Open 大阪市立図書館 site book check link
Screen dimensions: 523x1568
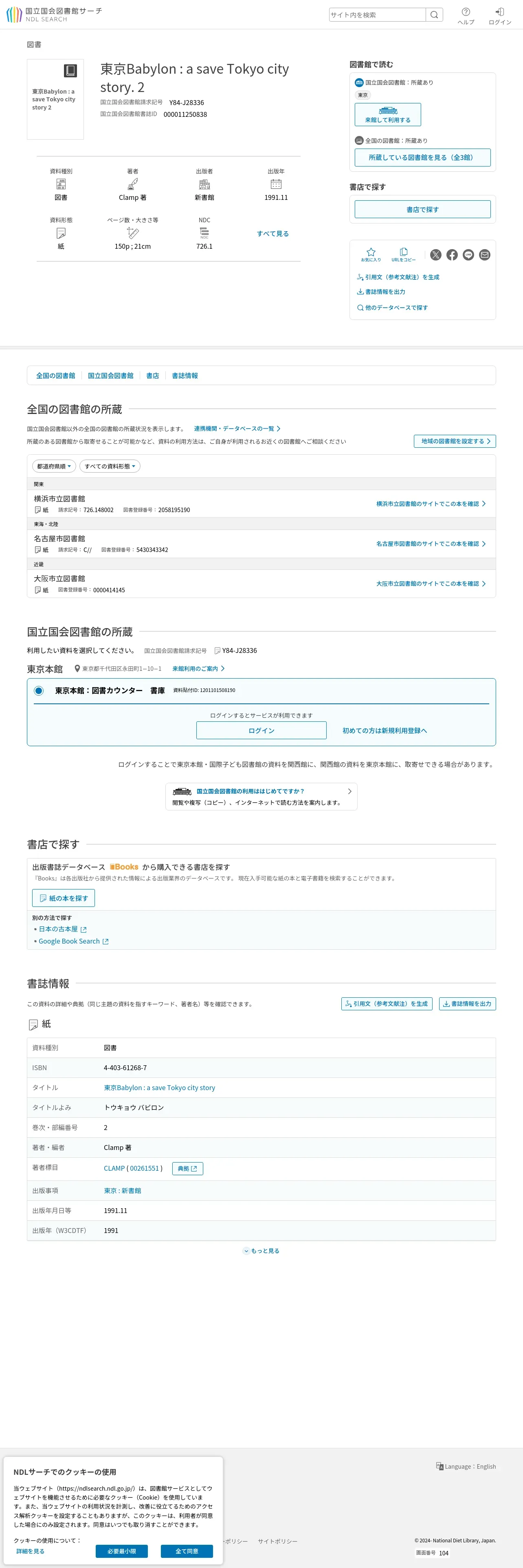[431, 584]
